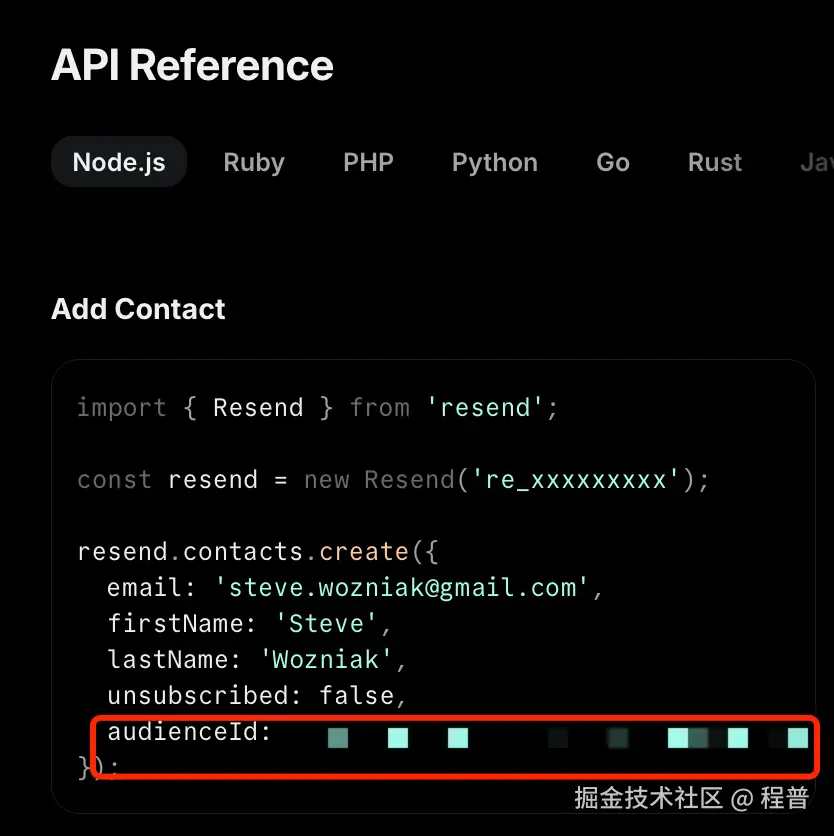Viewport: 834px width, 836px height.
Task: Click the 'resend' import string
Action: 486,407
